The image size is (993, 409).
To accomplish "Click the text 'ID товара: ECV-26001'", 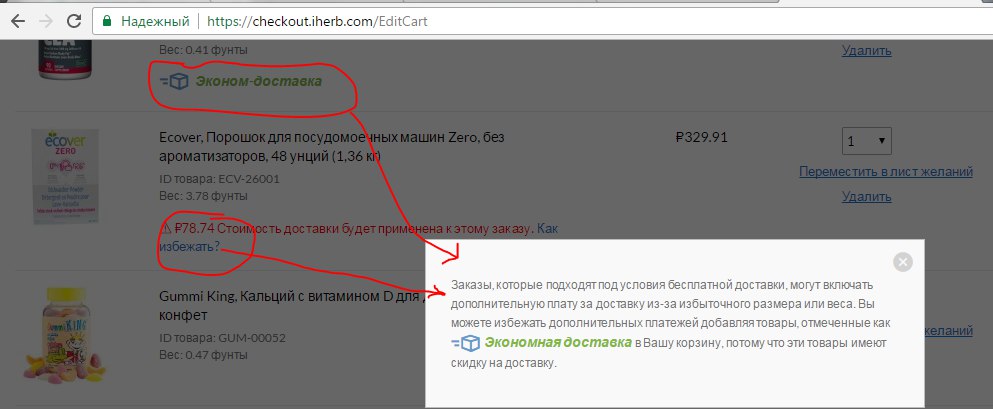I will tap(219, 179).
